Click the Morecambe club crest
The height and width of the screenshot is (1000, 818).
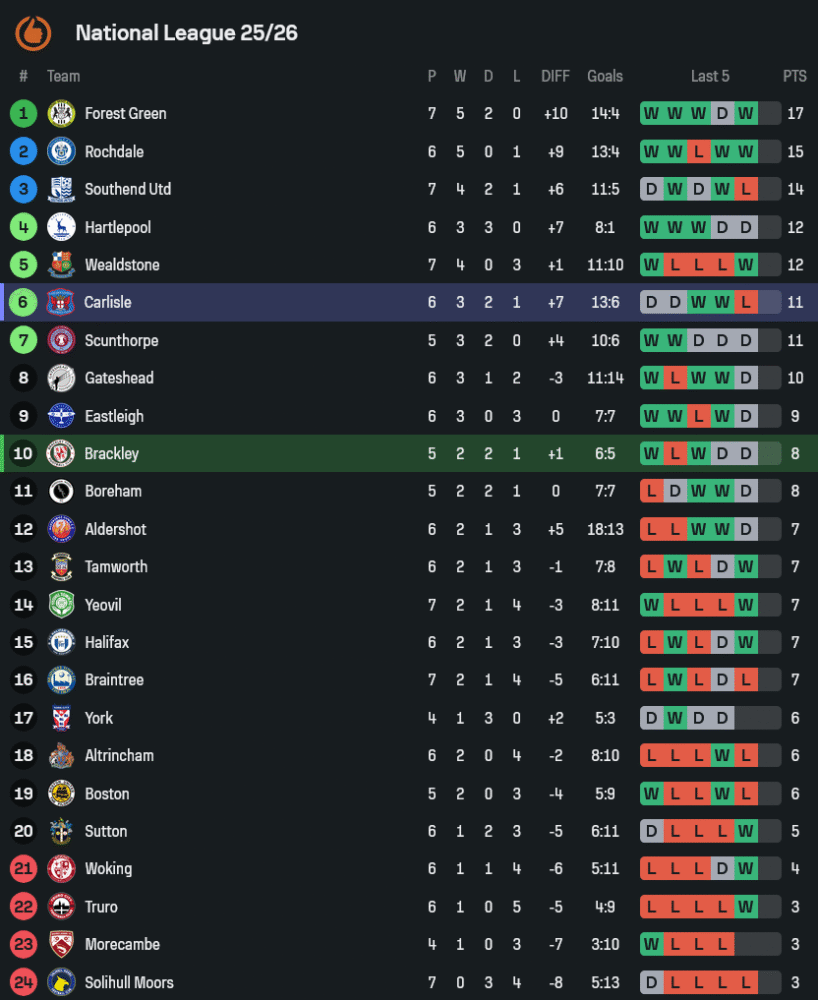61,944
